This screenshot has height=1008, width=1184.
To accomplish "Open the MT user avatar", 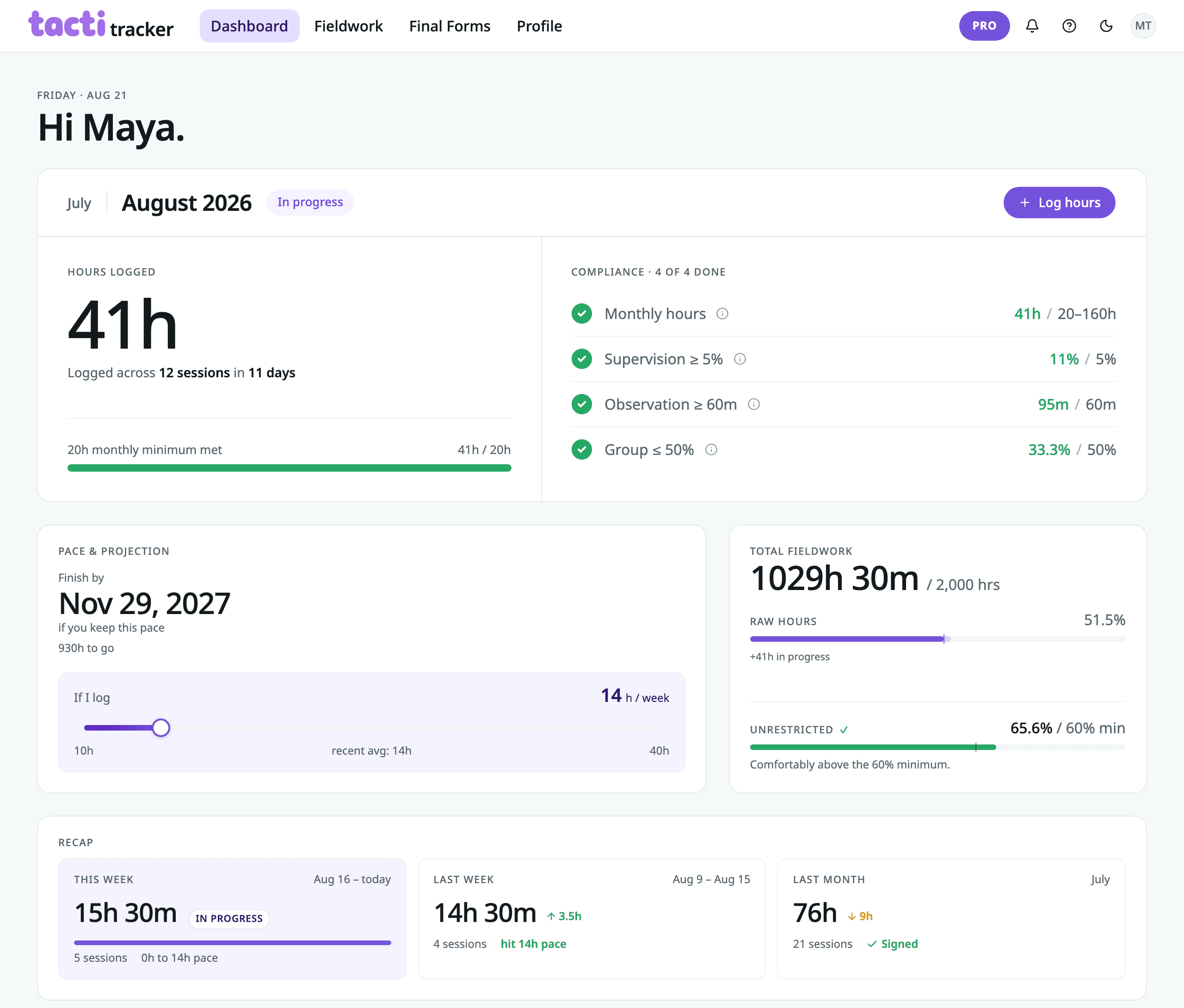I will [x=1143, y=26].
